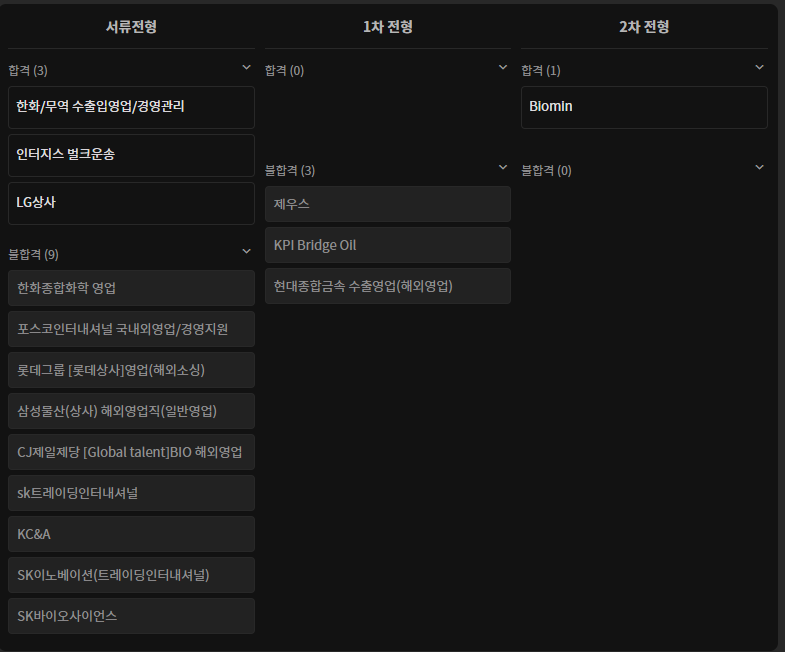Collapse the 2차 전형 불합격 (0) chevron
The width and height of the screenshot is (785, 652).
click(759, 167)
